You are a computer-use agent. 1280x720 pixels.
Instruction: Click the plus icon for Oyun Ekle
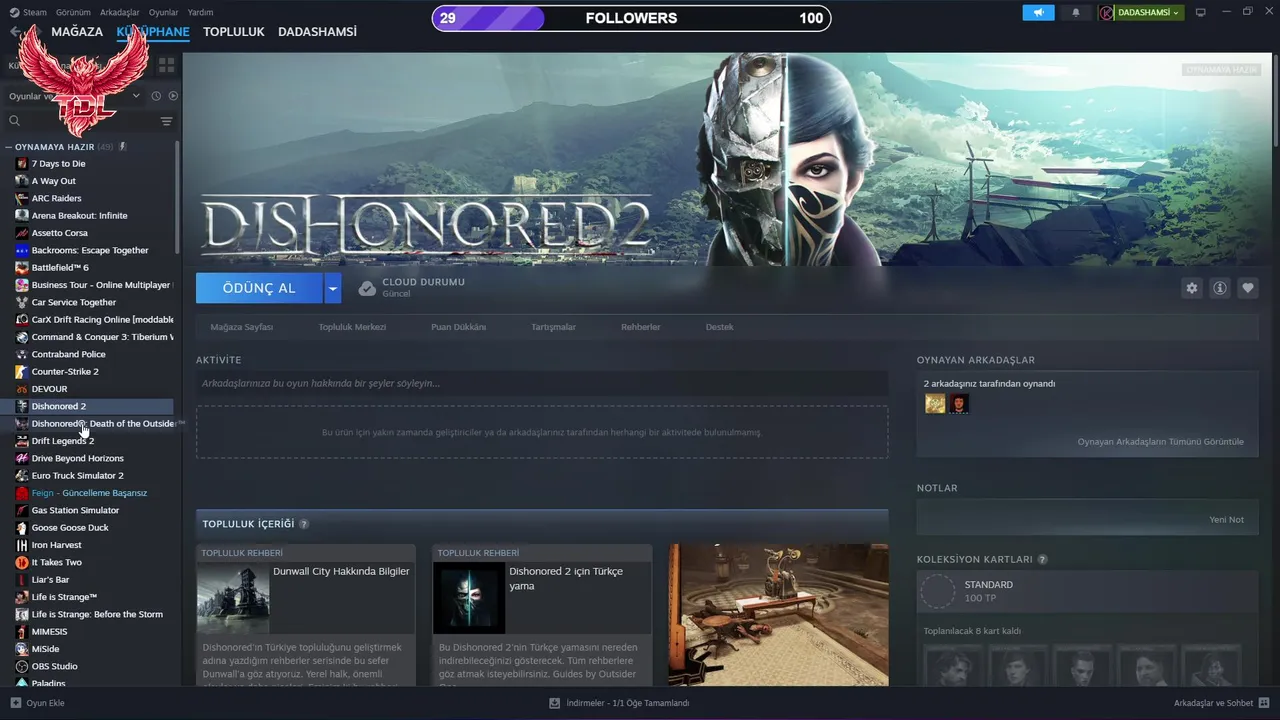click(x=15, y=703)
